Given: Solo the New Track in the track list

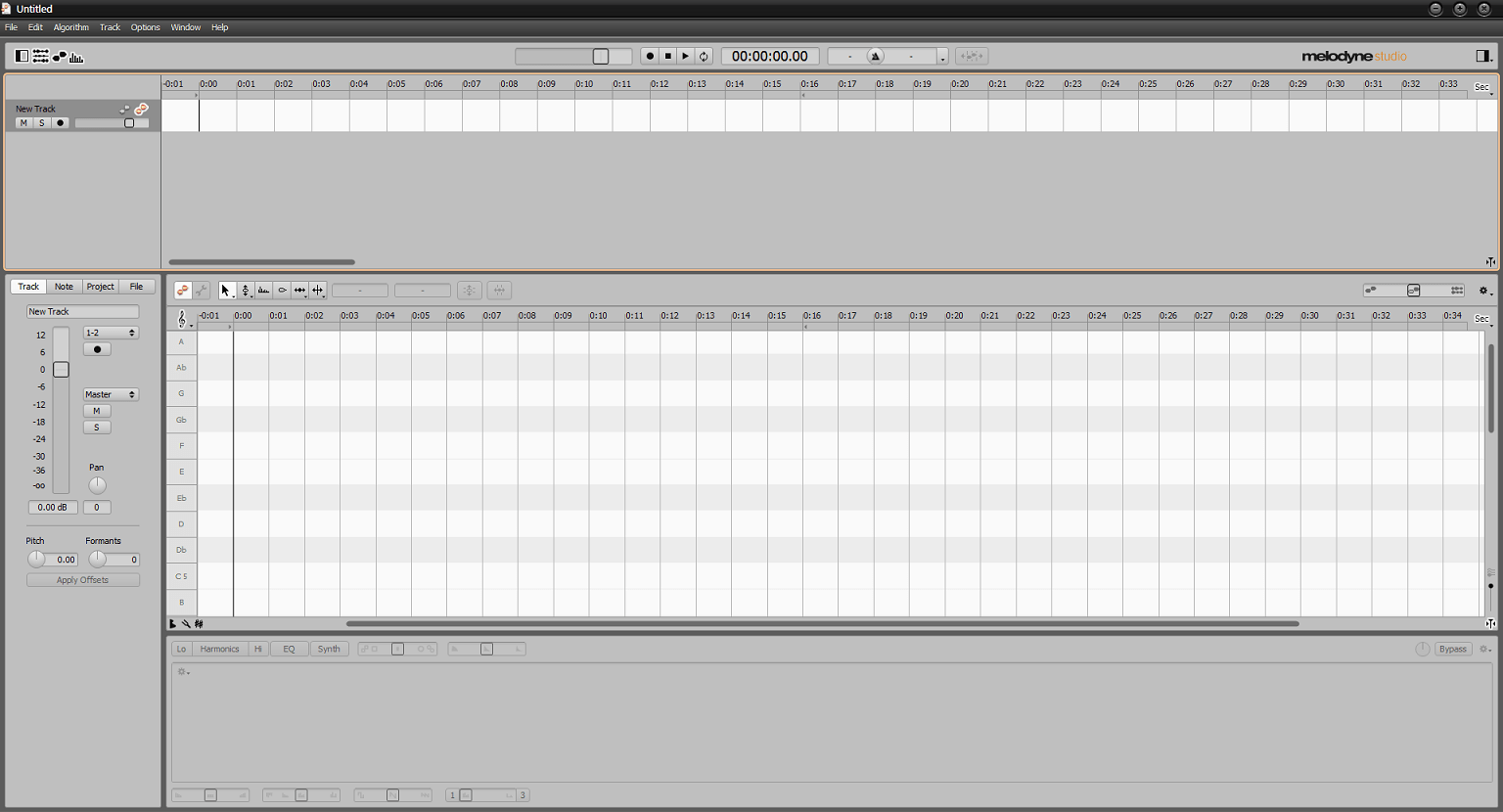Looking at the screenshot, I should coord(42,123).
